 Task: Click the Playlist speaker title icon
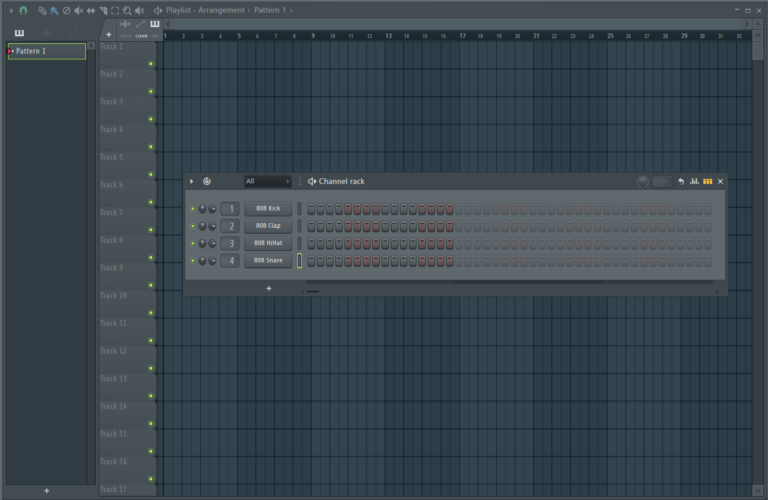click(158, 10)
